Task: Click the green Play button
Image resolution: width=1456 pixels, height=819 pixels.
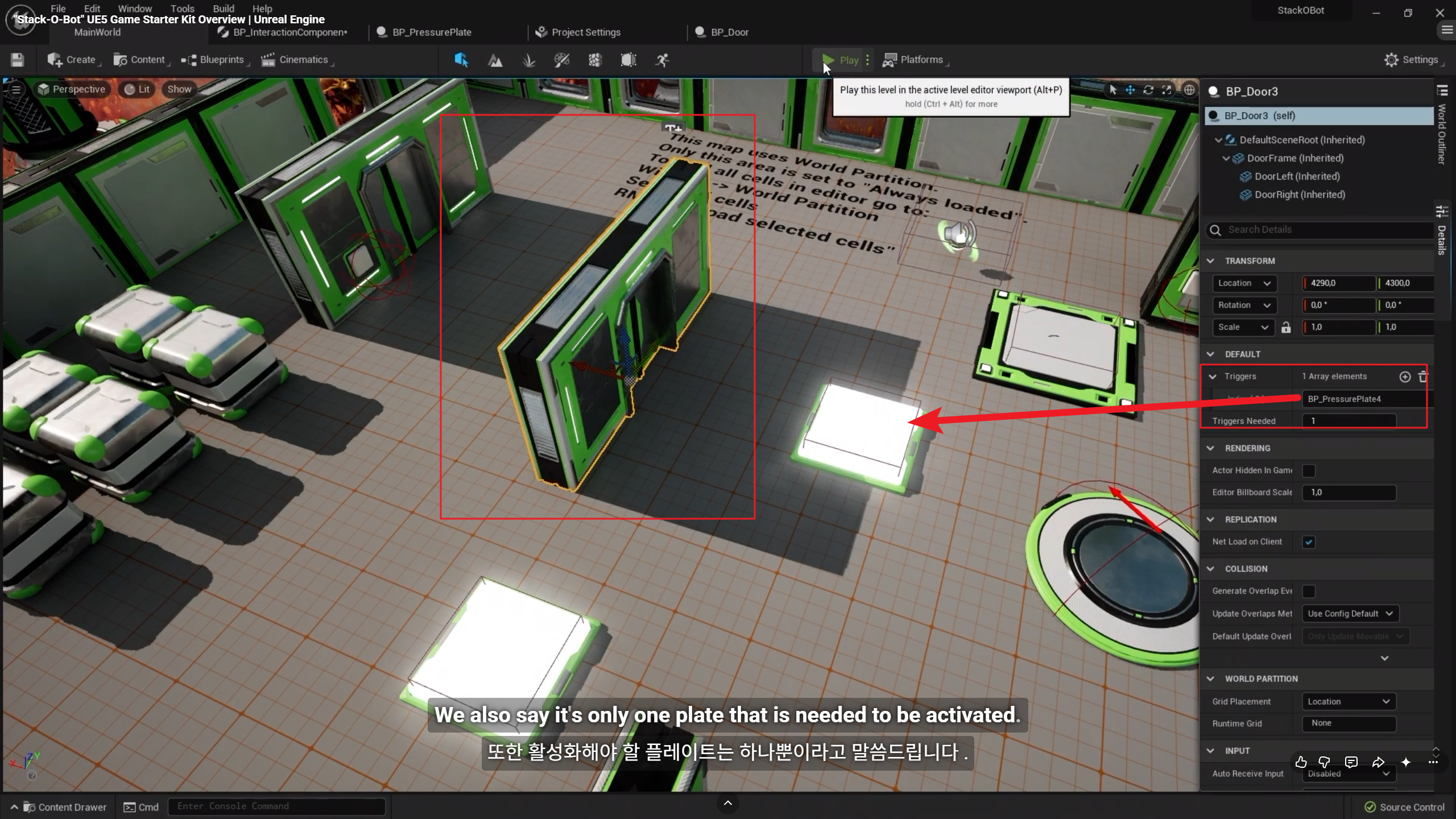Action: [x=839, y=60]
